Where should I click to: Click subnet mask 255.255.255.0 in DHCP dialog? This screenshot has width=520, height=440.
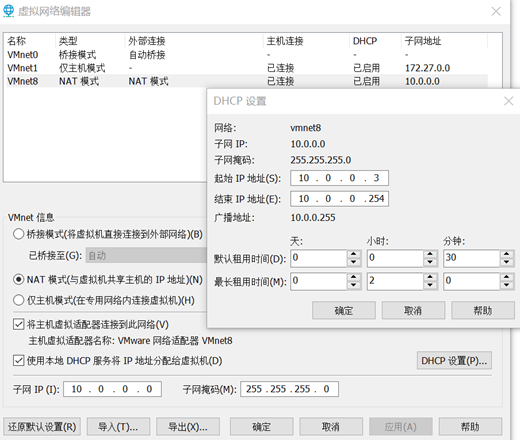(321, 160)
